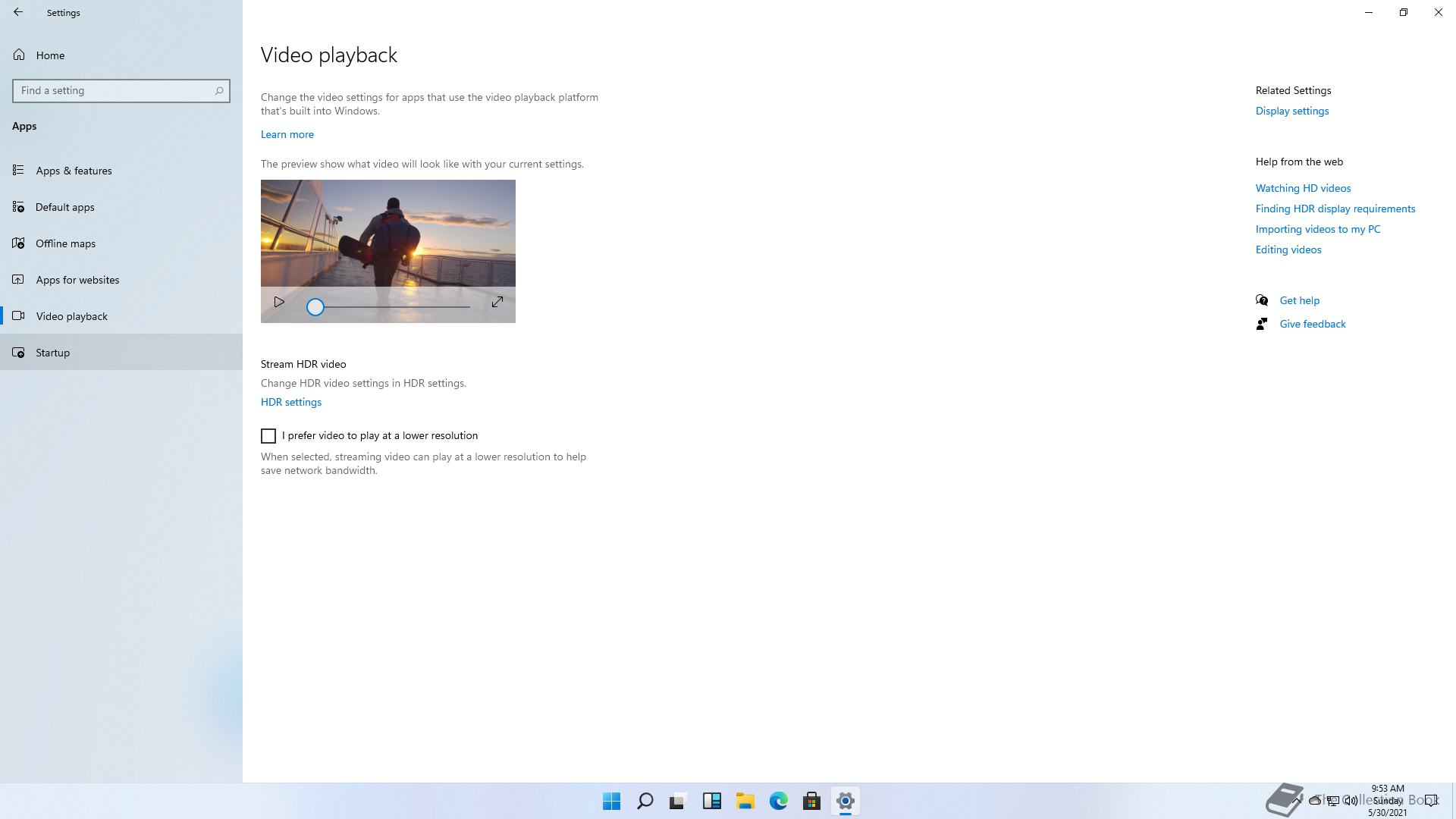
Task: Click the network tray icon
Action: [1332, 800]
